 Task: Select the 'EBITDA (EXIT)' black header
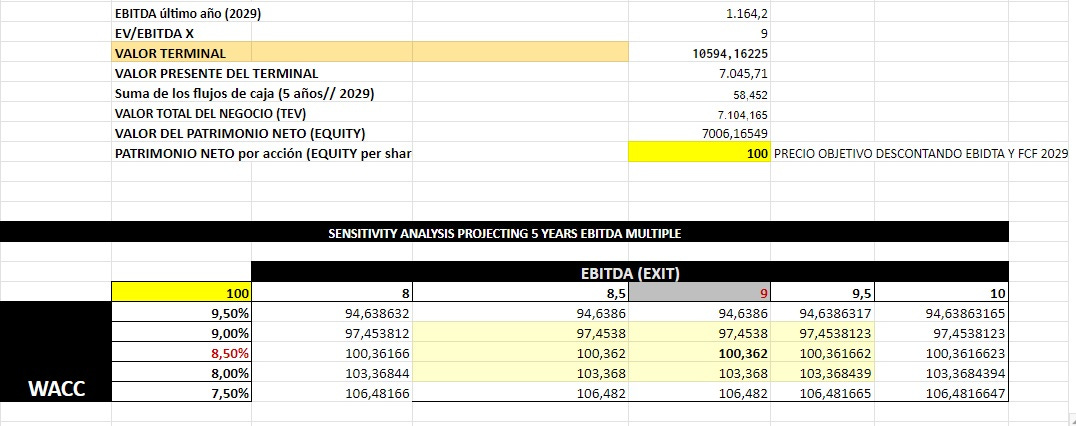point(630,273)
